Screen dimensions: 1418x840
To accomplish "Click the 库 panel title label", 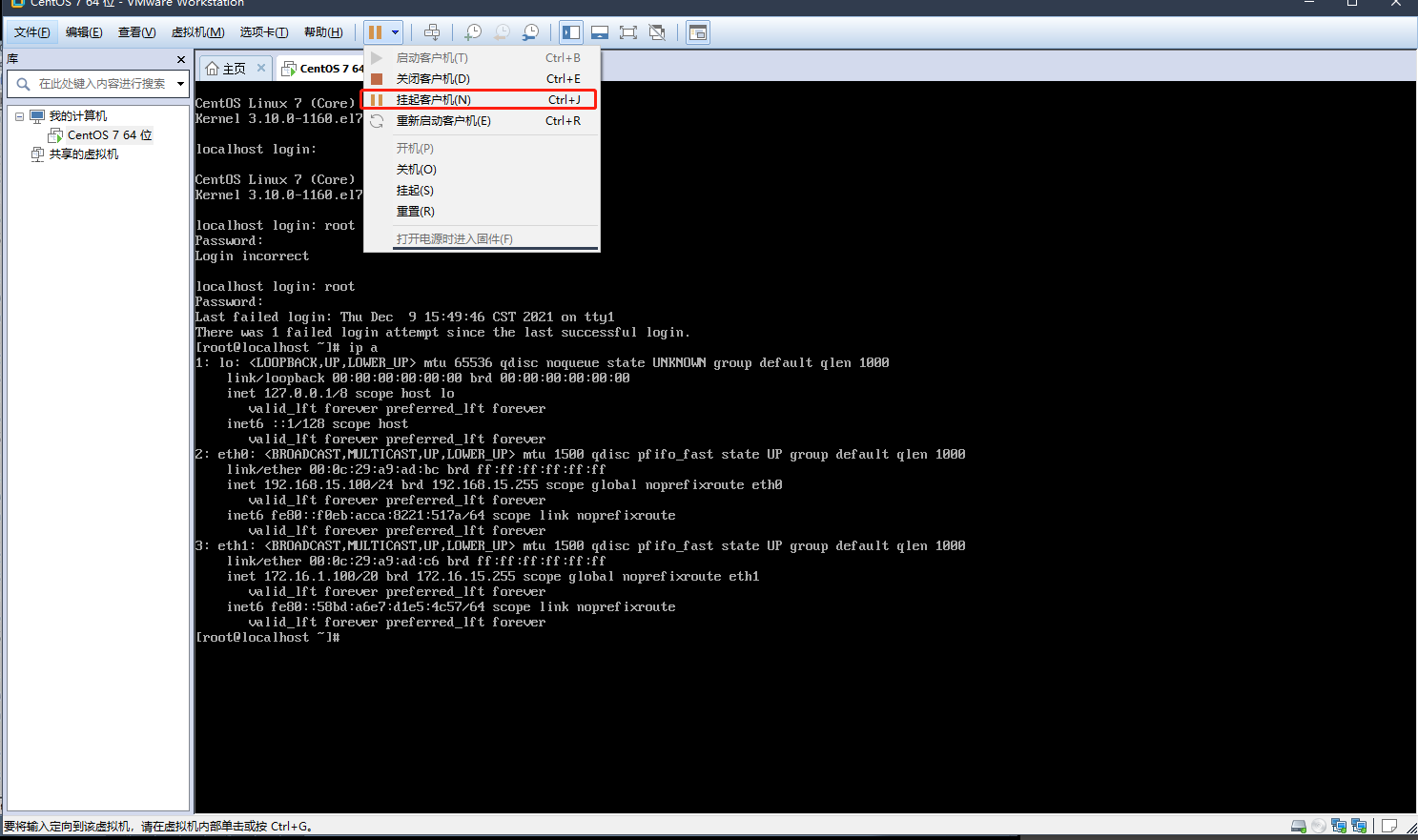I will [x=12, y=59].
